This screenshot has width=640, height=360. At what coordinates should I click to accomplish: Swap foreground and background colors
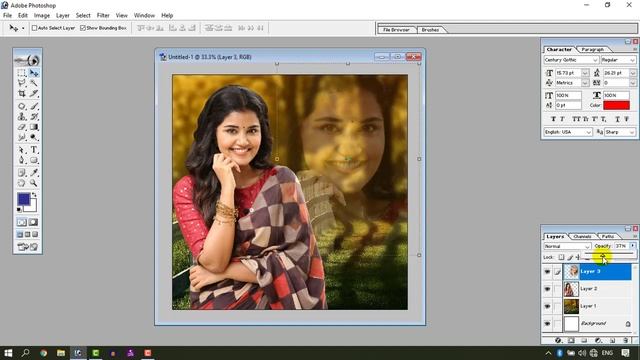pyautogui.click(x=34, y=195)
